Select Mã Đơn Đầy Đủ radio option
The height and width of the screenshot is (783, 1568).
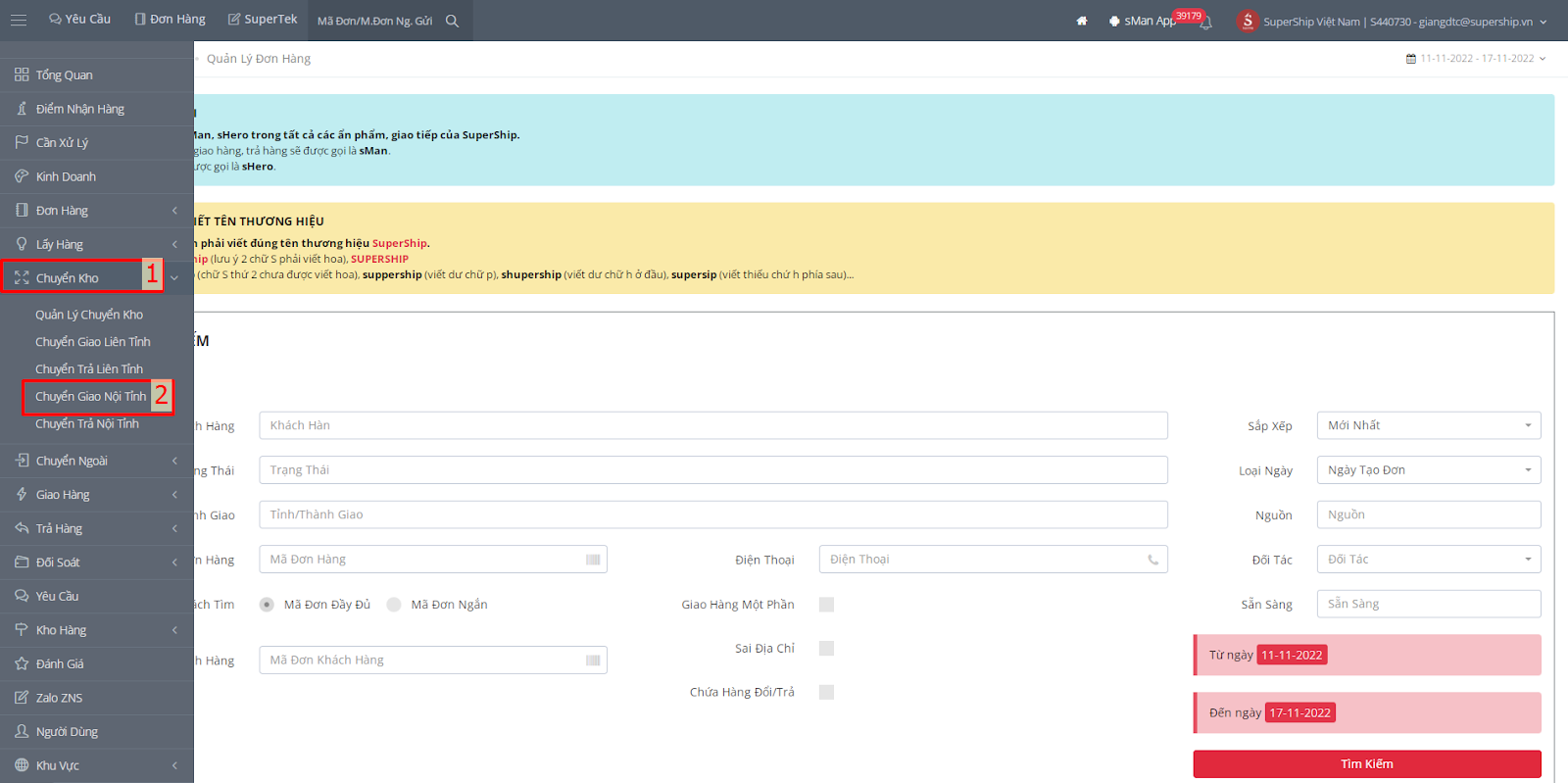pos(267,605)
